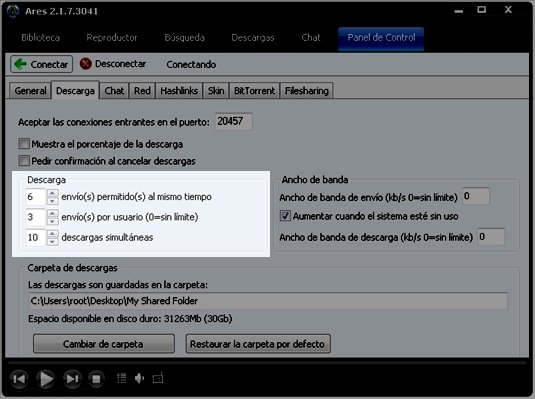Click the red Desconectar button
Screen dimensions: 535x399
click(x=113, y=64)
